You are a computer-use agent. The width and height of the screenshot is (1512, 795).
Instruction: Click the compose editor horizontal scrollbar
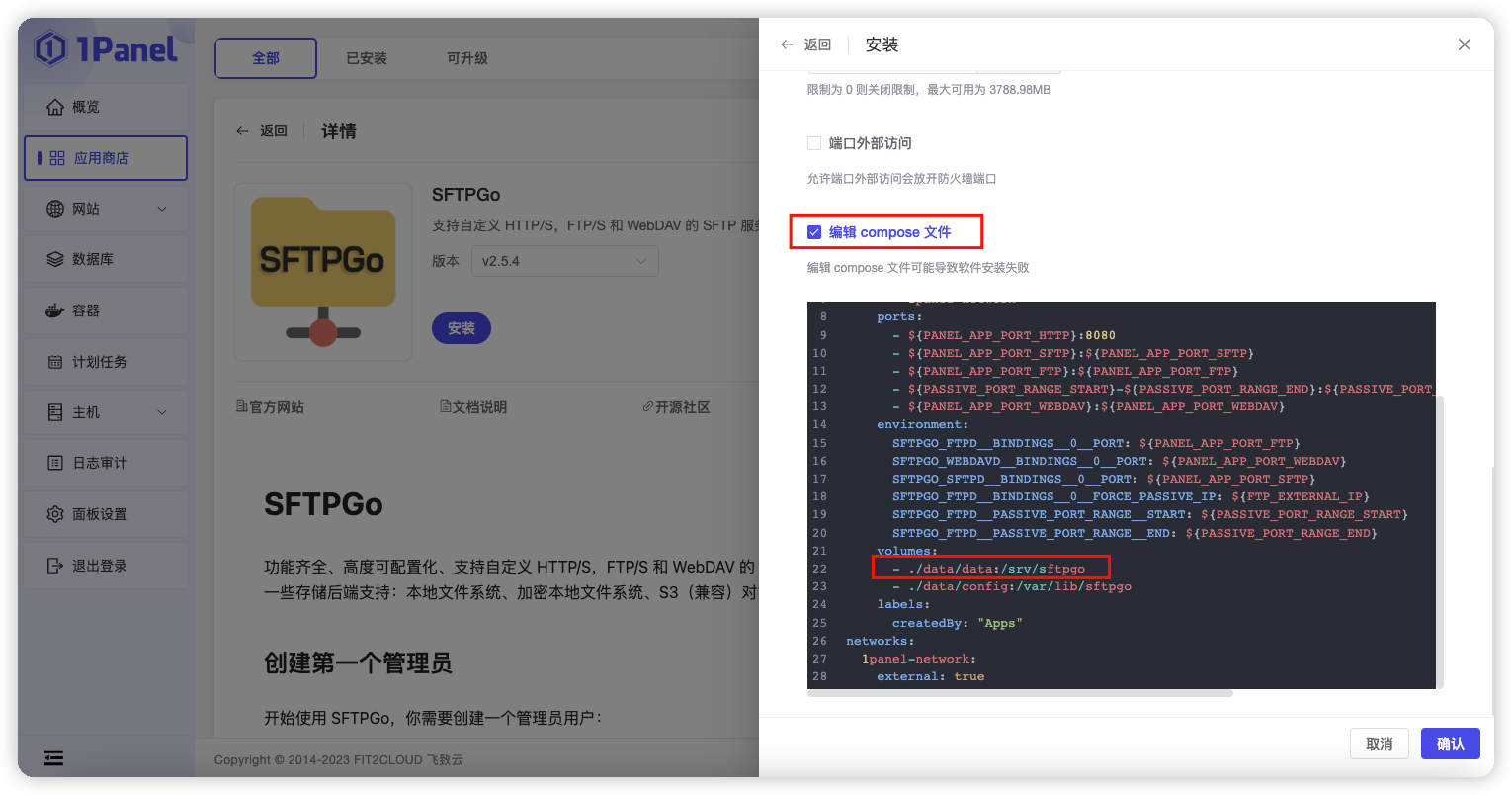tap(1020, 693)
